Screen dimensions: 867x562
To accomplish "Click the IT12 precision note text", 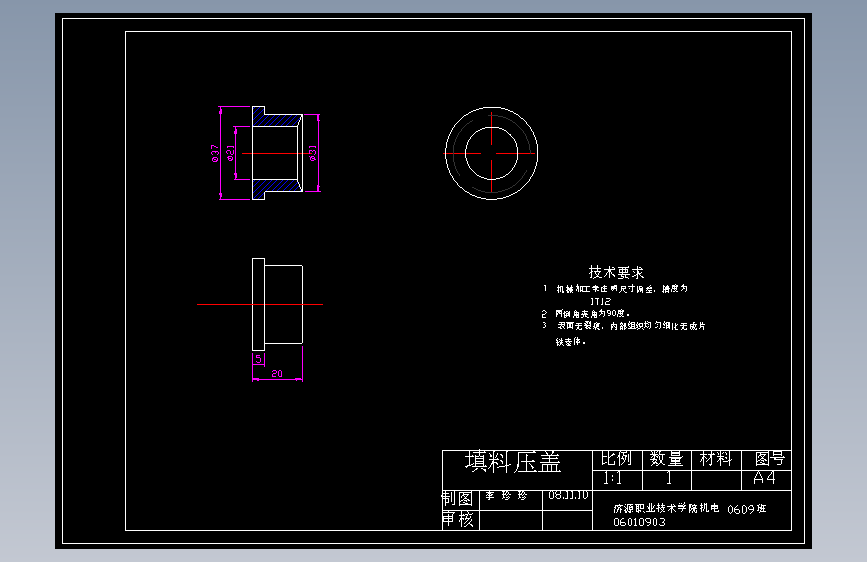I will tap(600, 301).
